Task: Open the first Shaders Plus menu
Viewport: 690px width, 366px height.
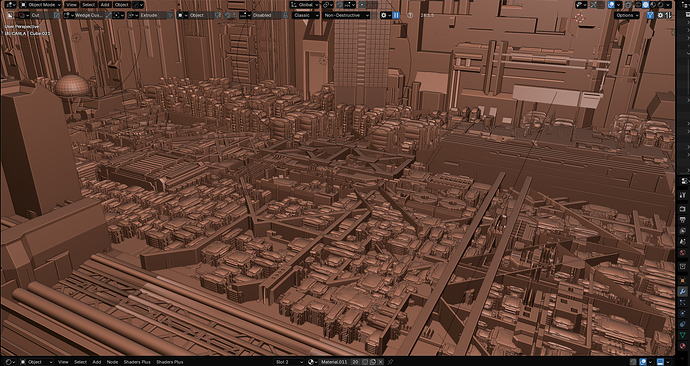Action: point(137,362)
